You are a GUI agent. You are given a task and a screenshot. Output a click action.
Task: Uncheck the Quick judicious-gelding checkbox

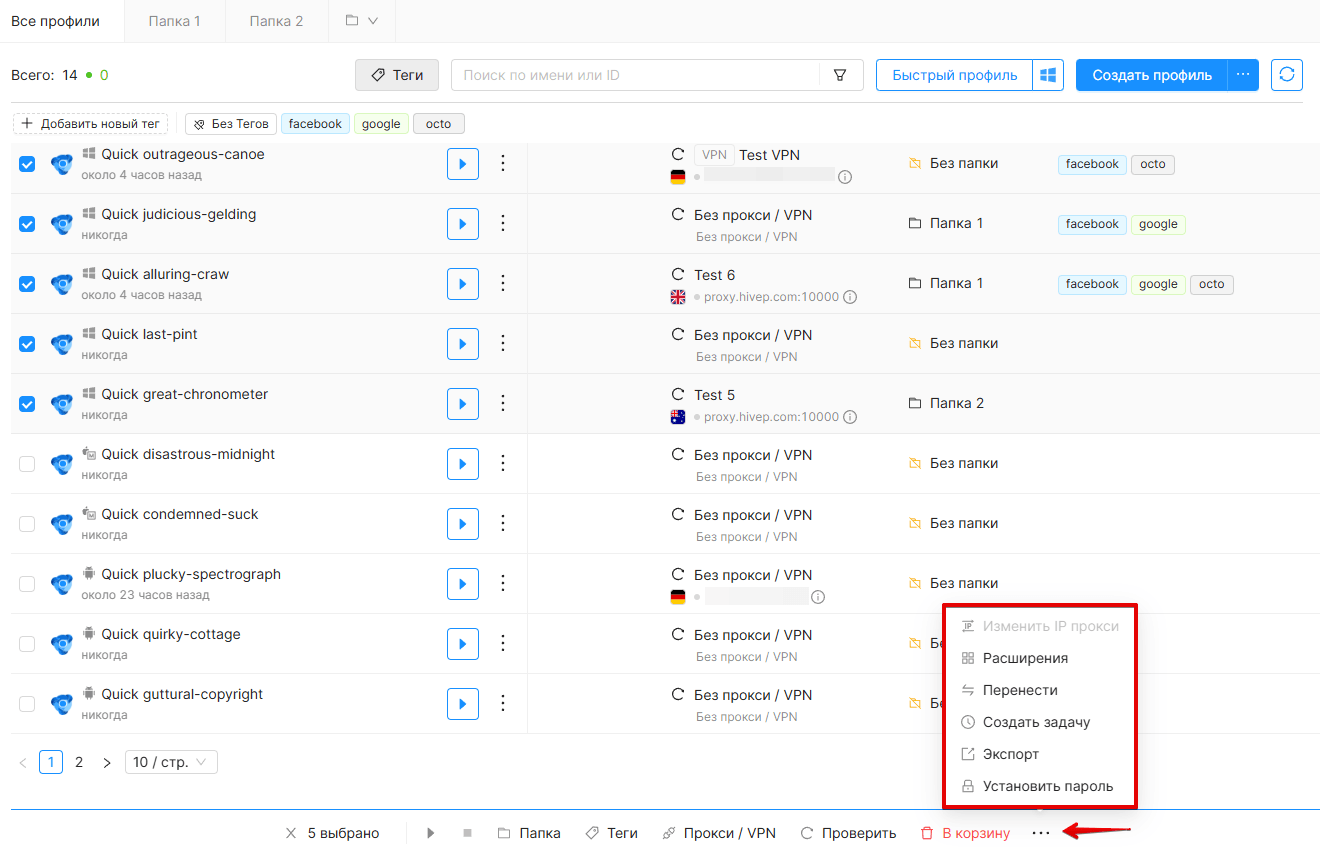27,224
